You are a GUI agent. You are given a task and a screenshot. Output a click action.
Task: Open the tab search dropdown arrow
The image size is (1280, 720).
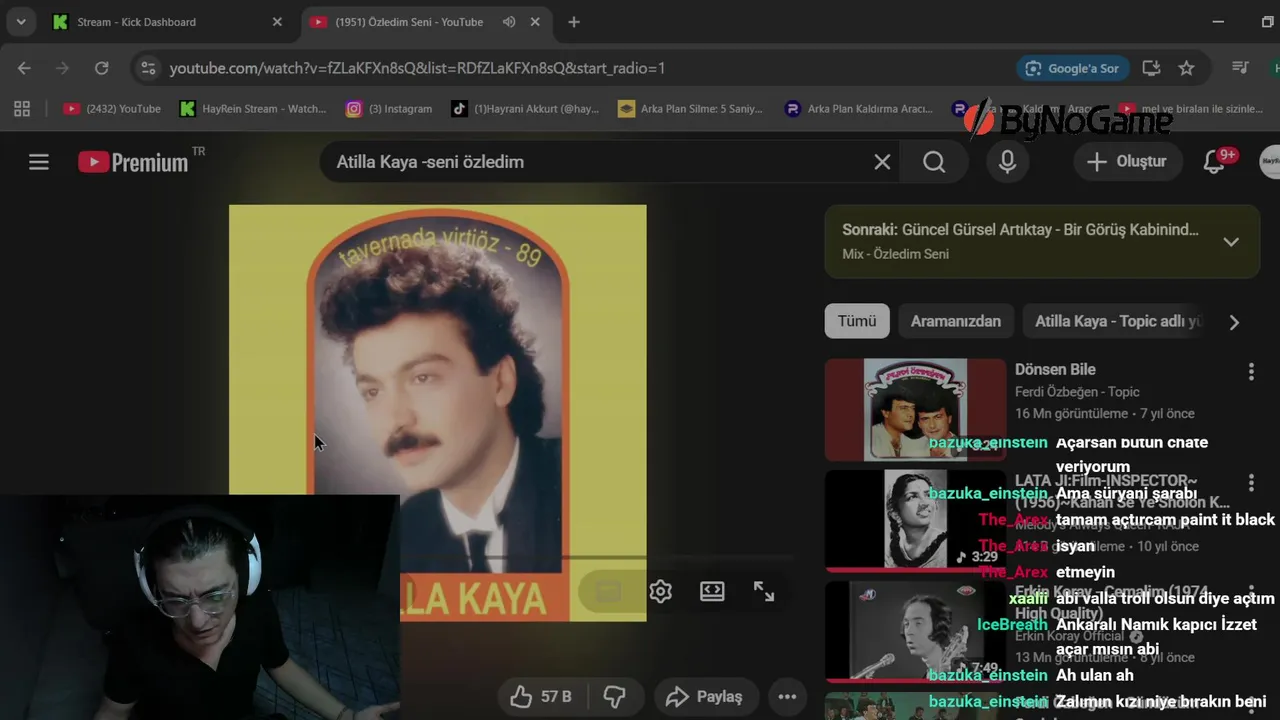click(21, 22)
